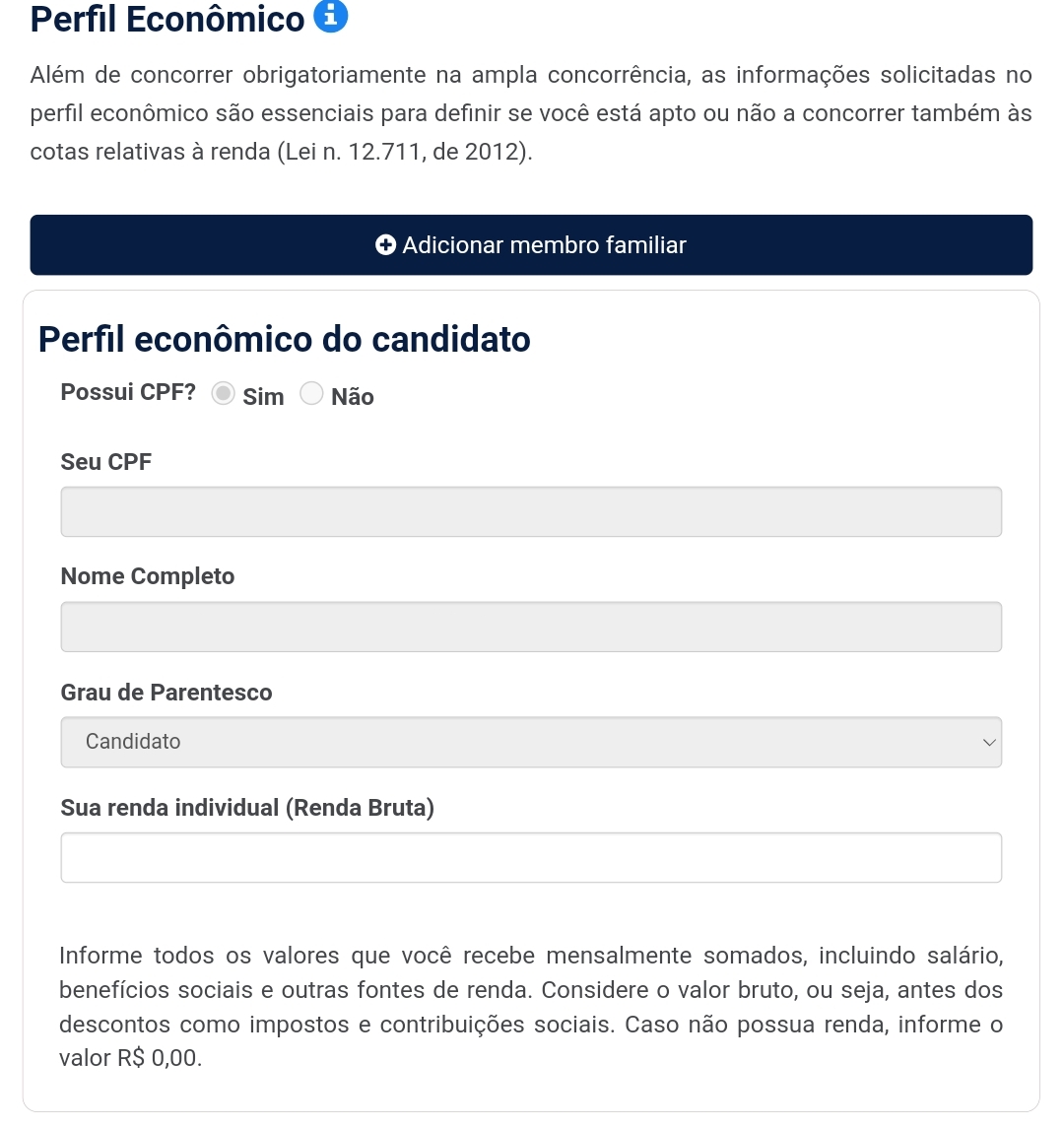Click the chevron arrow on the Candidato select
The width and height of the screenshot is (1064, 1128).
pos(989,742)
